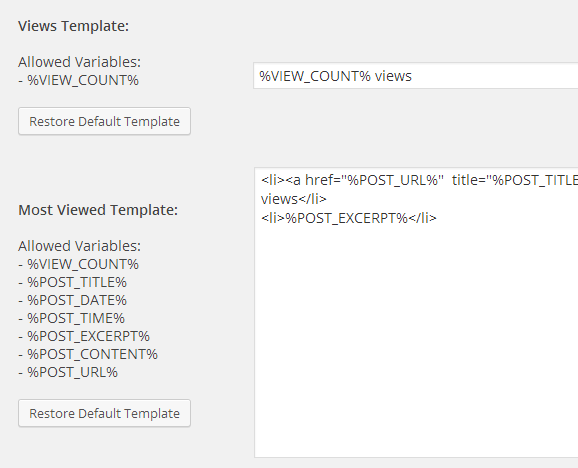Click %POST_EXCERPT% in the allowed variables list
The height and width of the screenshot is (468, 578).
(x=88, y=336)
